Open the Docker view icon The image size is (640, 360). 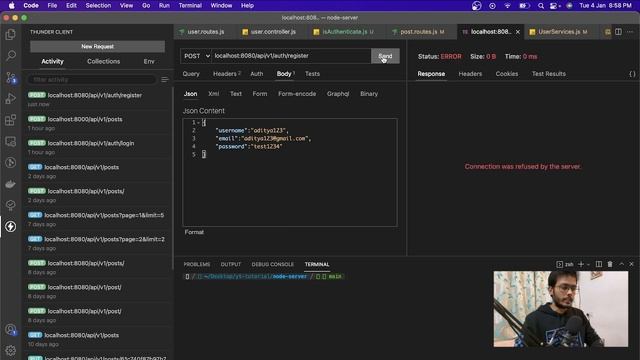[x=11, y=184]
